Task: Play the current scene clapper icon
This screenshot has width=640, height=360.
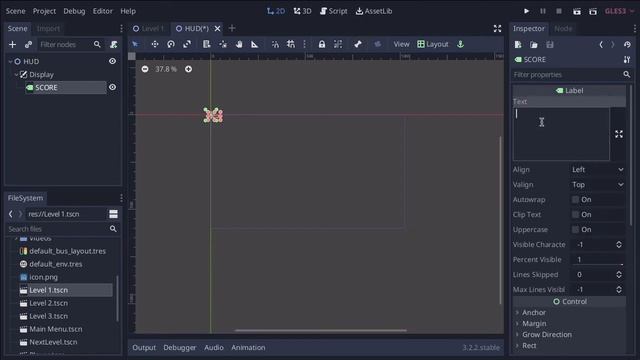Action: [576, 11]
